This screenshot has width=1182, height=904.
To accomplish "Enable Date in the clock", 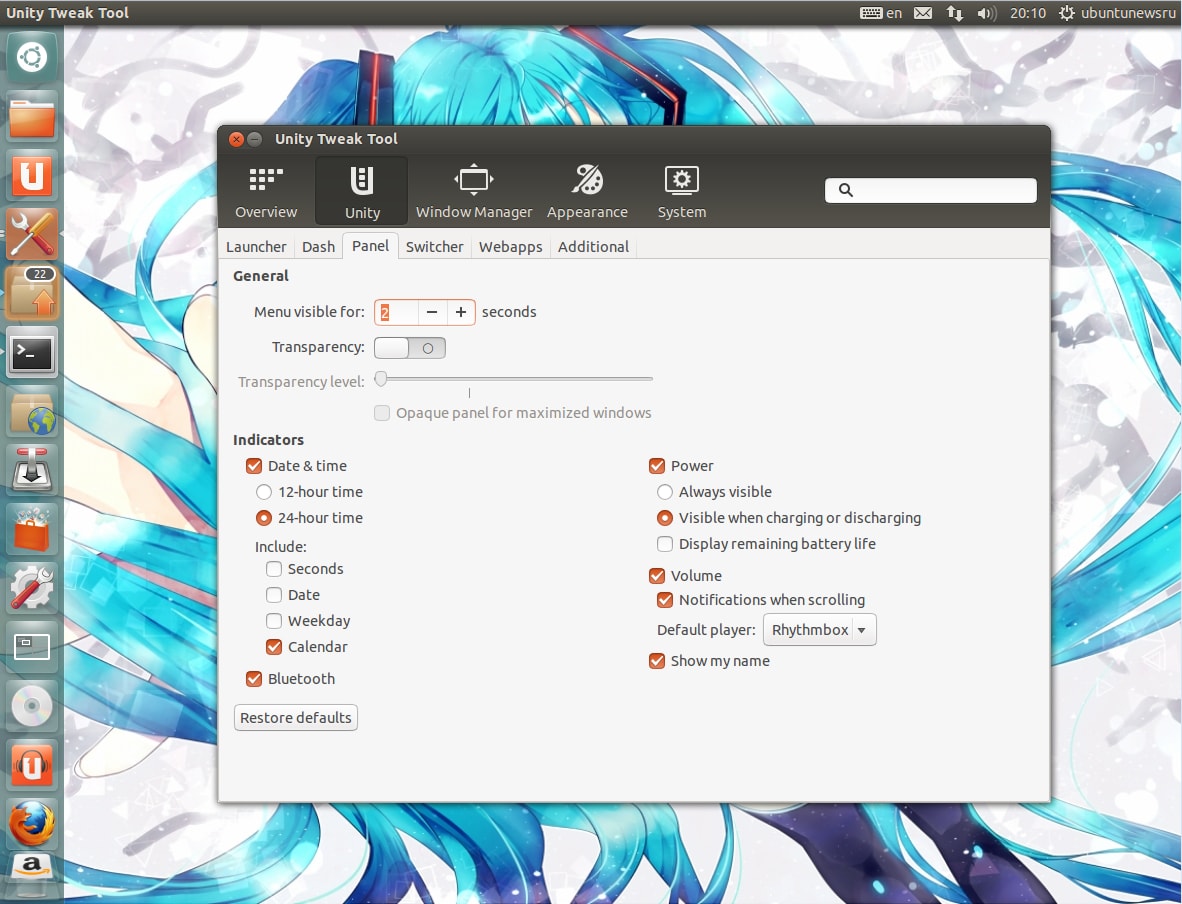I will coord(274,595).
